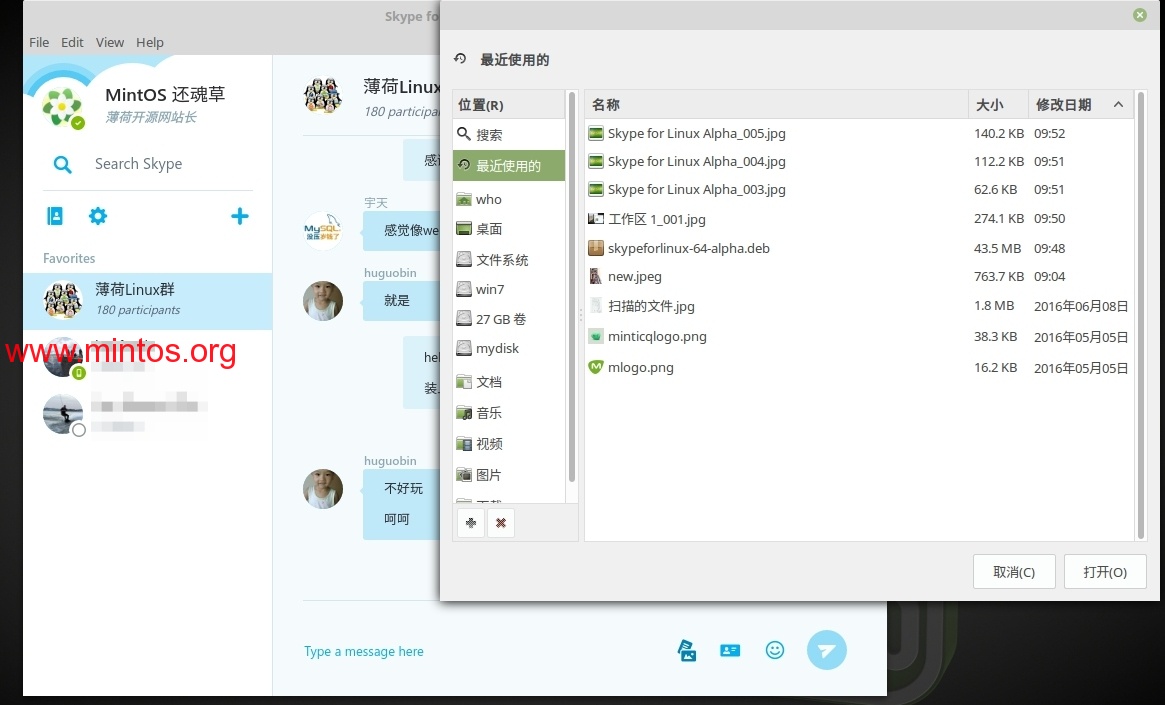The width and height of the screenshot is (1165, 705).
Task: Sort files by 名称 column header
Action: [776, 105]
